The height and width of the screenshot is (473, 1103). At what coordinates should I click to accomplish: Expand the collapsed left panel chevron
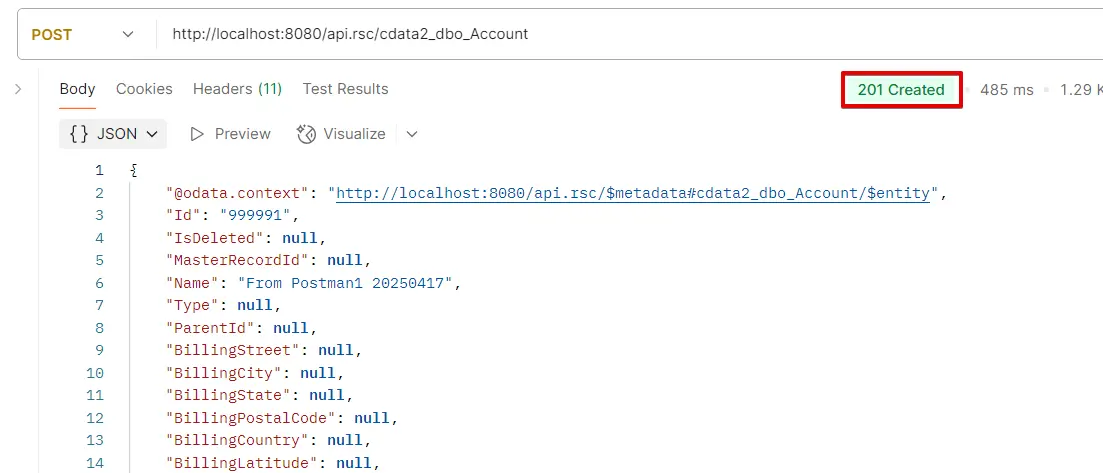click(18, 89)
